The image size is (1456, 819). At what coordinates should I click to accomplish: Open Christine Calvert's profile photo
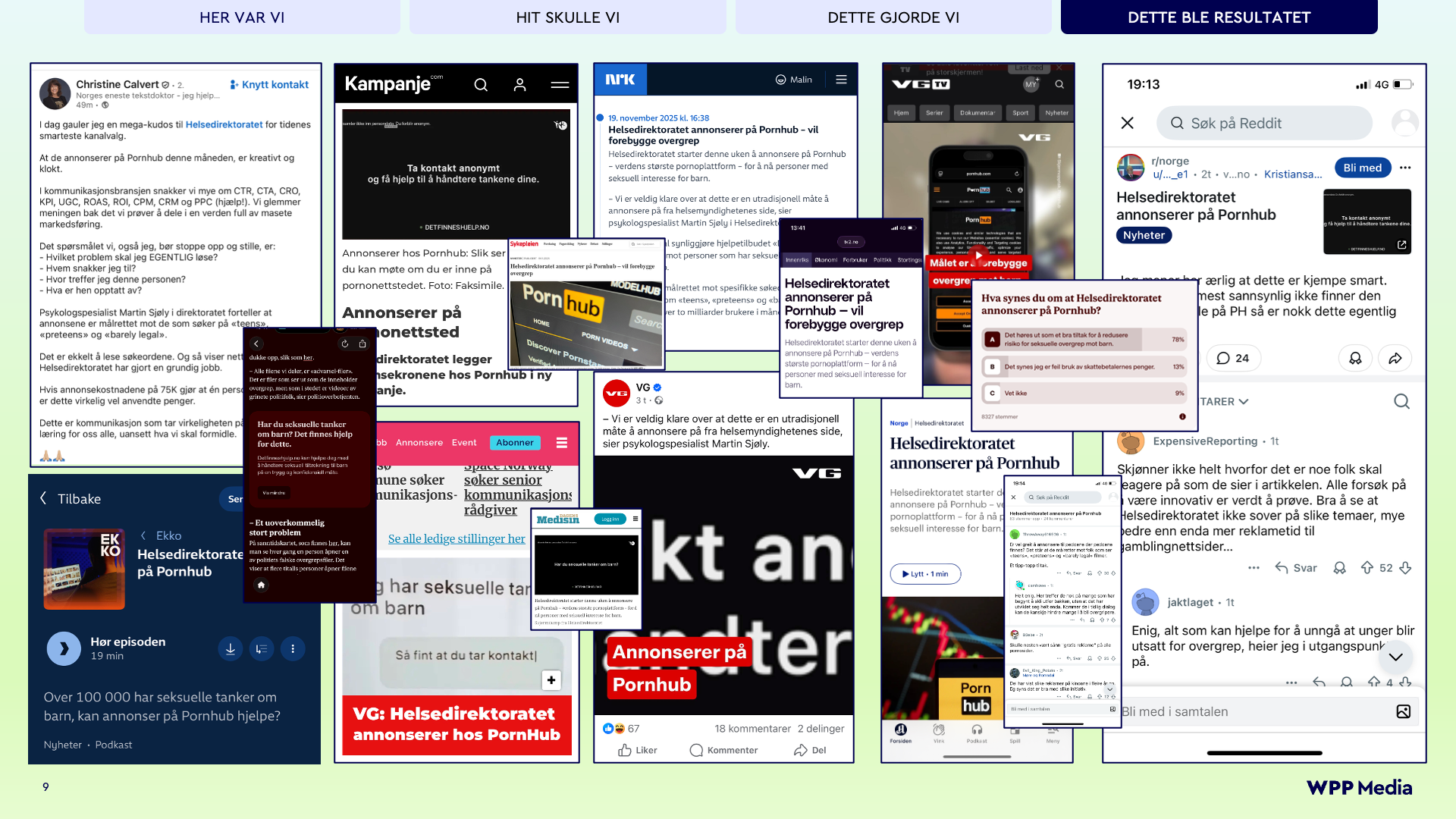pyautogui.click(x=55, y=93)
